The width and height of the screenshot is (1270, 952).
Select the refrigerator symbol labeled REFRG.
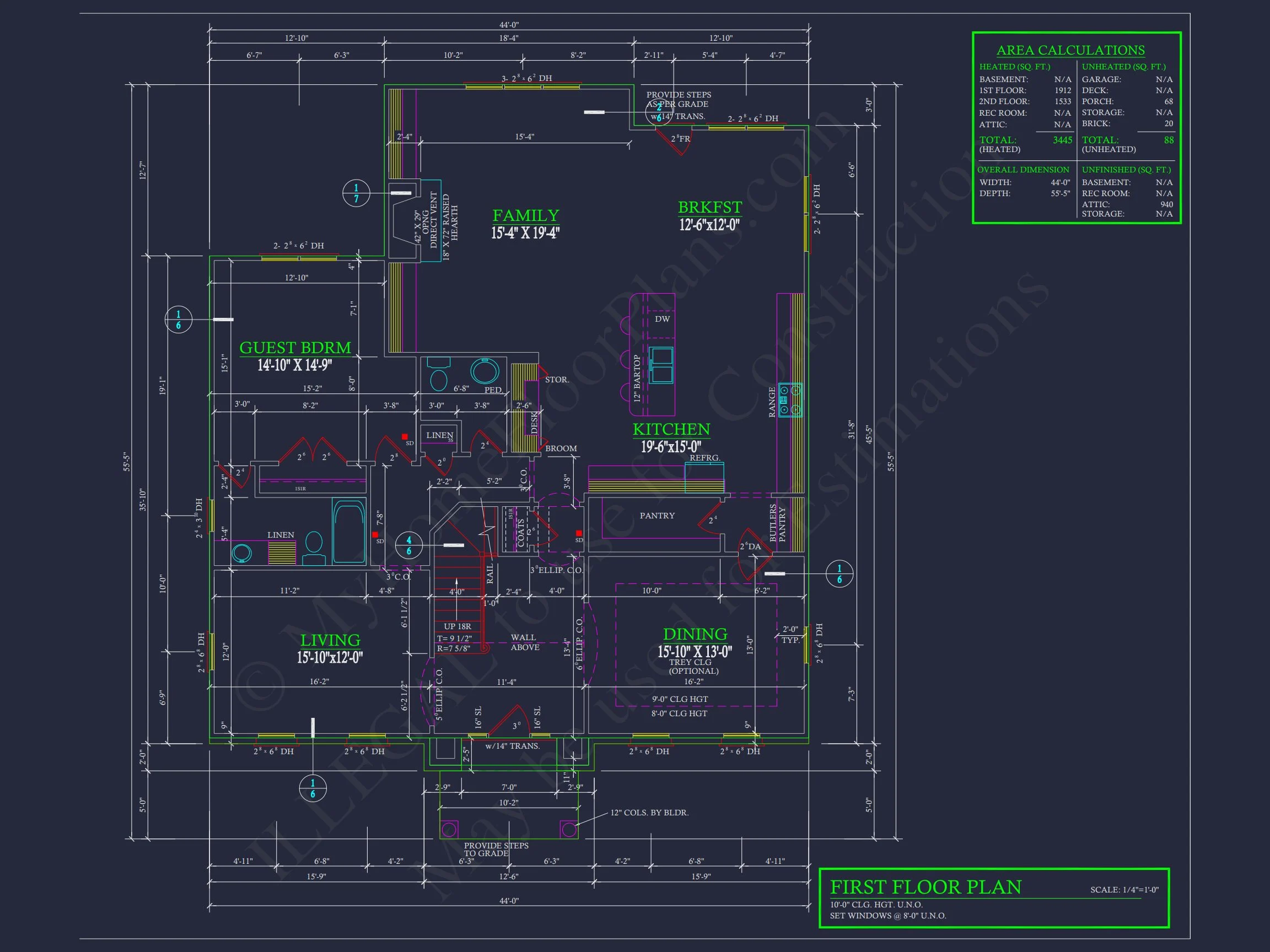[704, 477]
